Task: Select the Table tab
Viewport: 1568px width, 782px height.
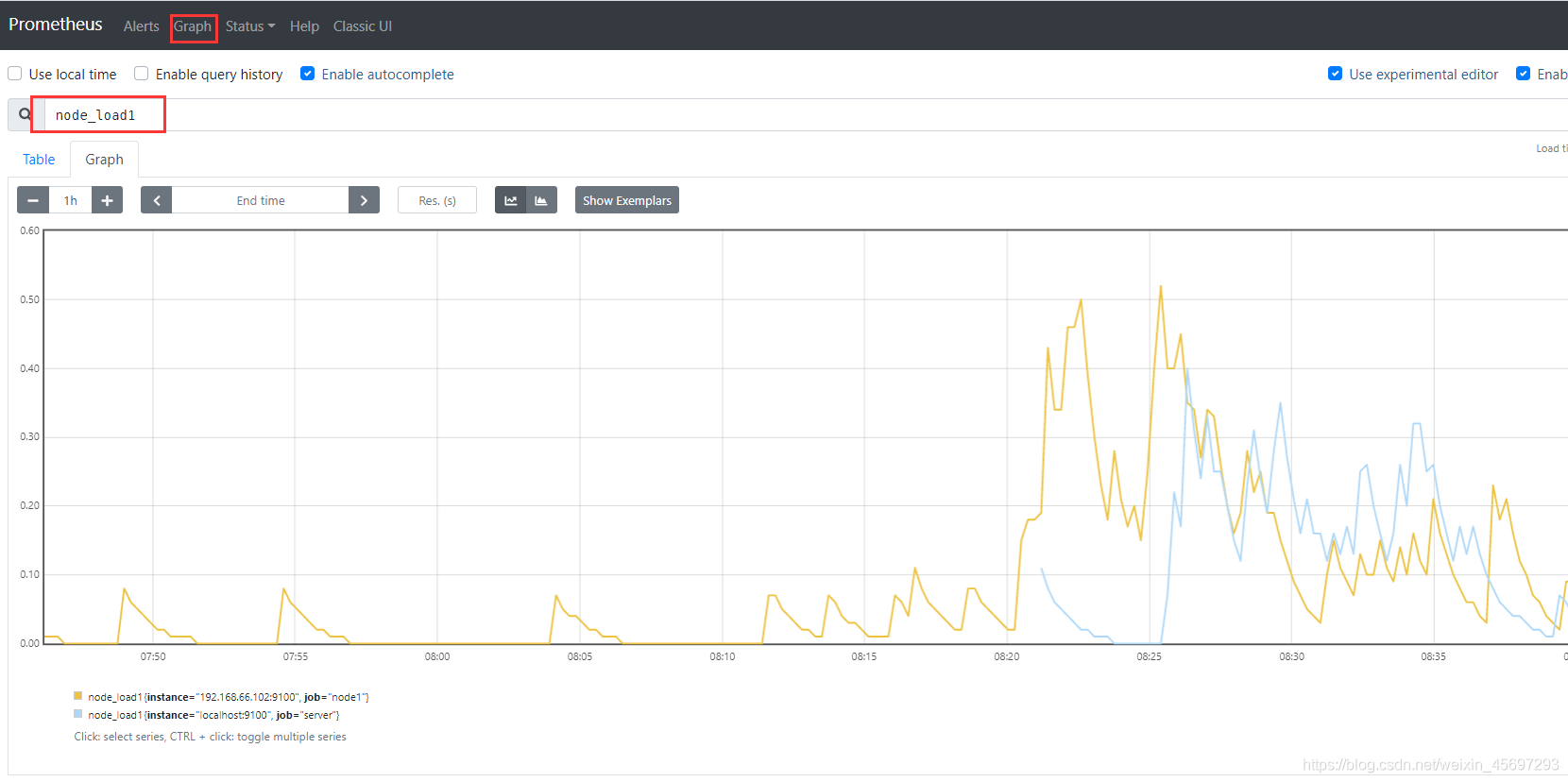Action: pyautogui.click(x=39, y=160)
